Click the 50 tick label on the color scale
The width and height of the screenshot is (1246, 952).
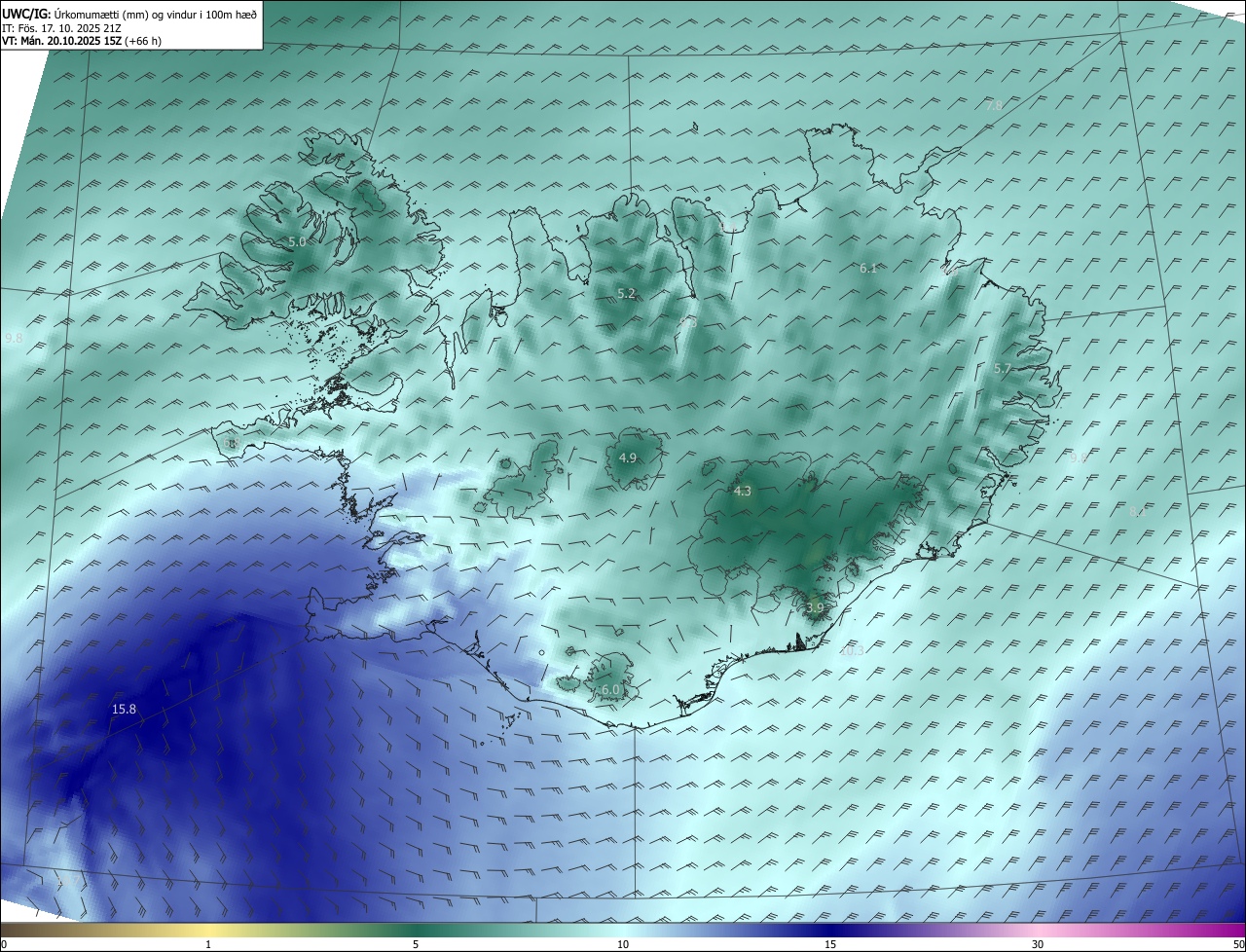click(1238, 944)
